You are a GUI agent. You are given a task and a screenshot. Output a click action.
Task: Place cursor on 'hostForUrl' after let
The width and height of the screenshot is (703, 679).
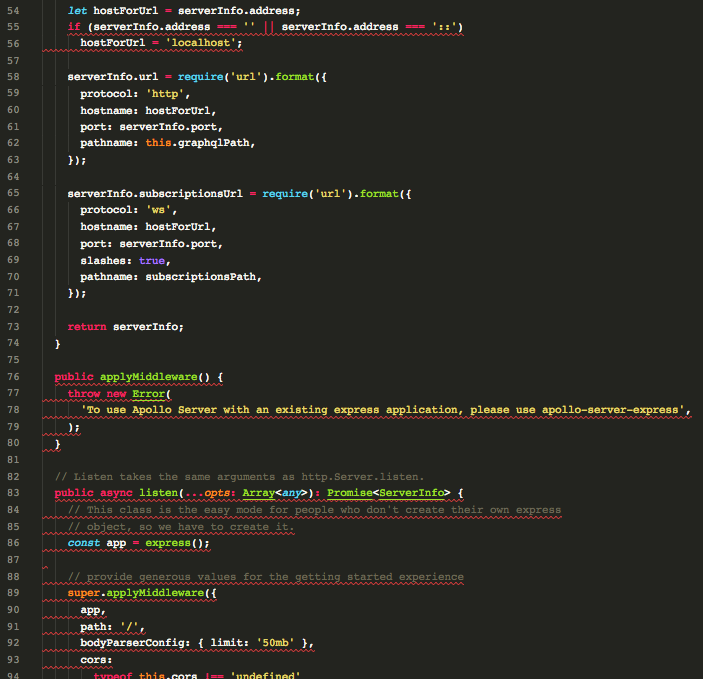(126, 10)
